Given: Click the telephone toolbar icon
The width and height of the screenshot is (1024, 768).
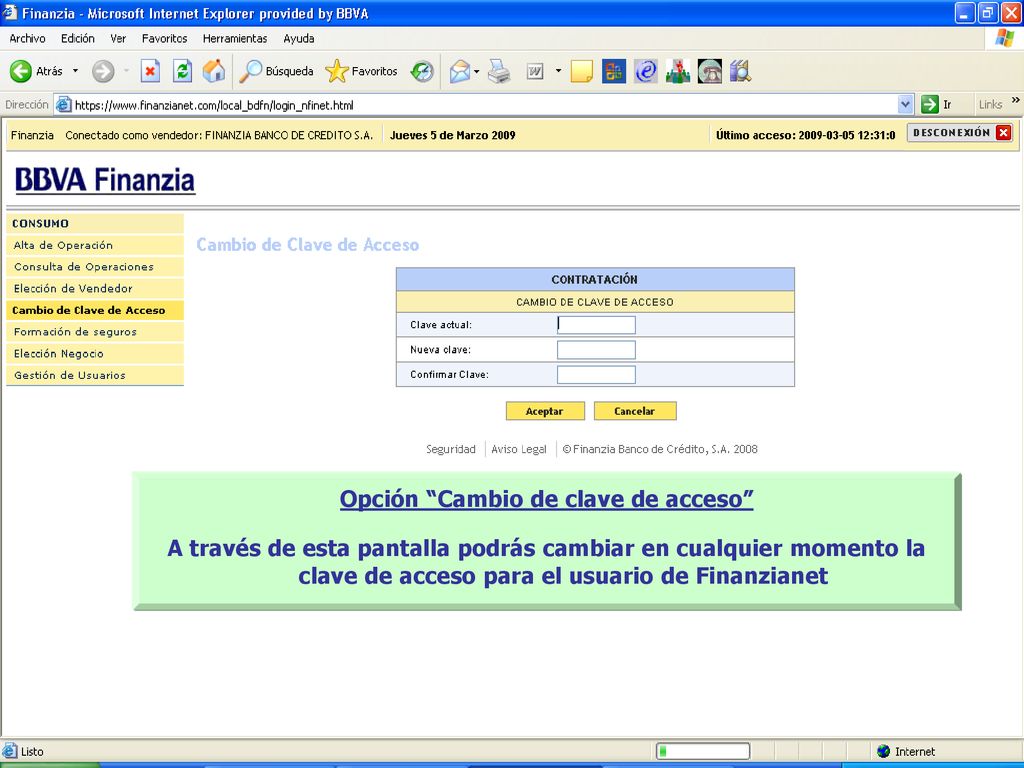Looking at the screenshot, I should coord(709,71).
